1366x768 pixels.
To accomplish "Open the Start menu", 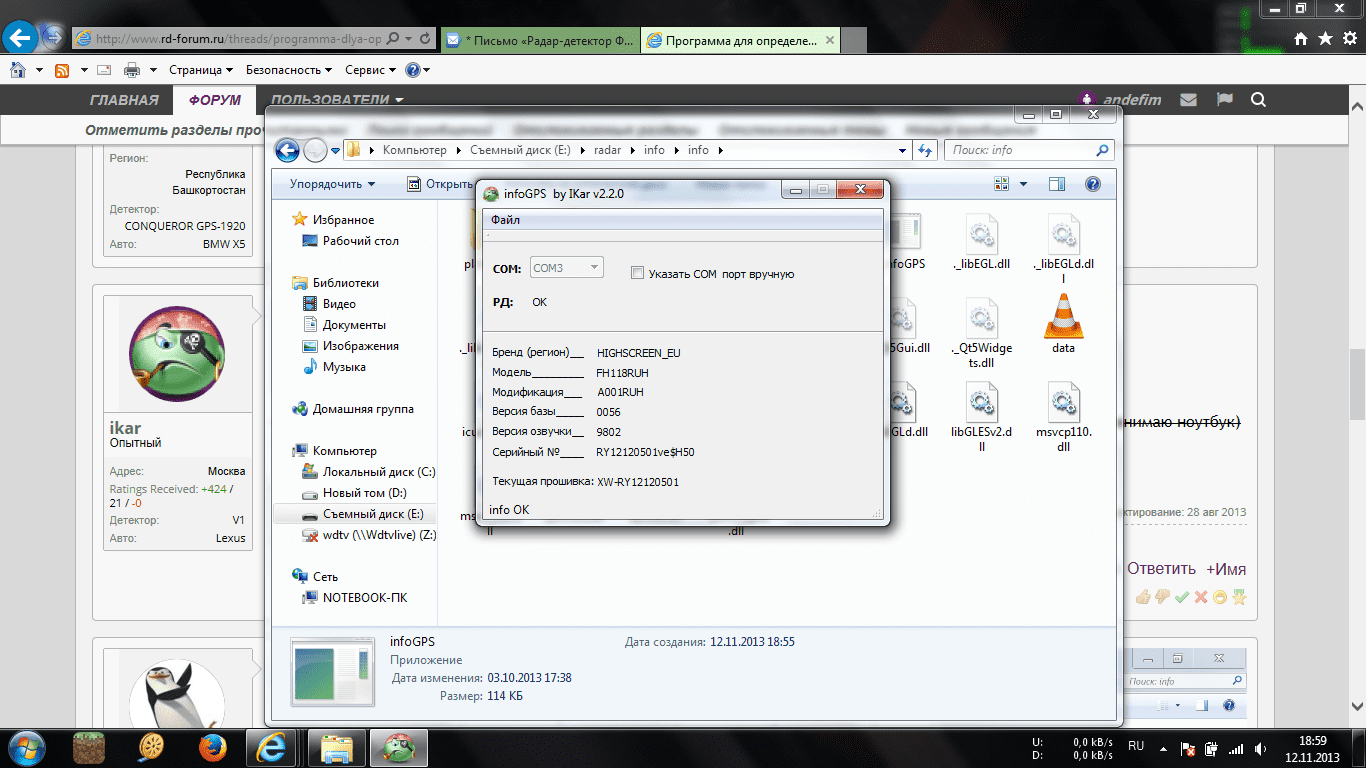I will point(26,747).
